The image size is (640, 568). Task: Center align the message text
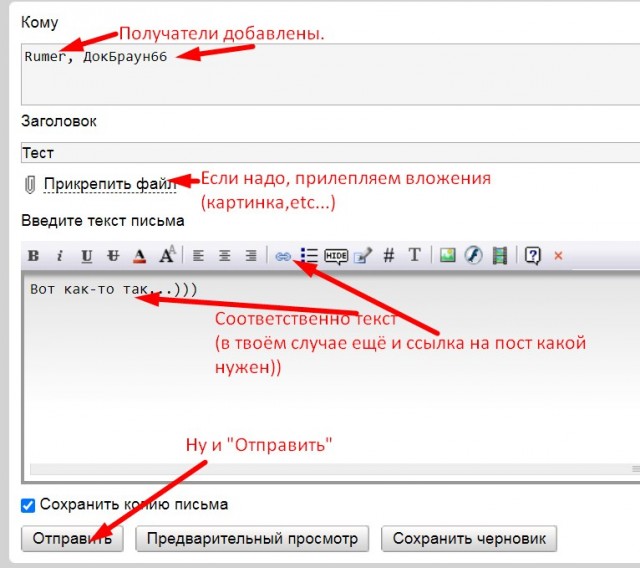click(225, 256)
